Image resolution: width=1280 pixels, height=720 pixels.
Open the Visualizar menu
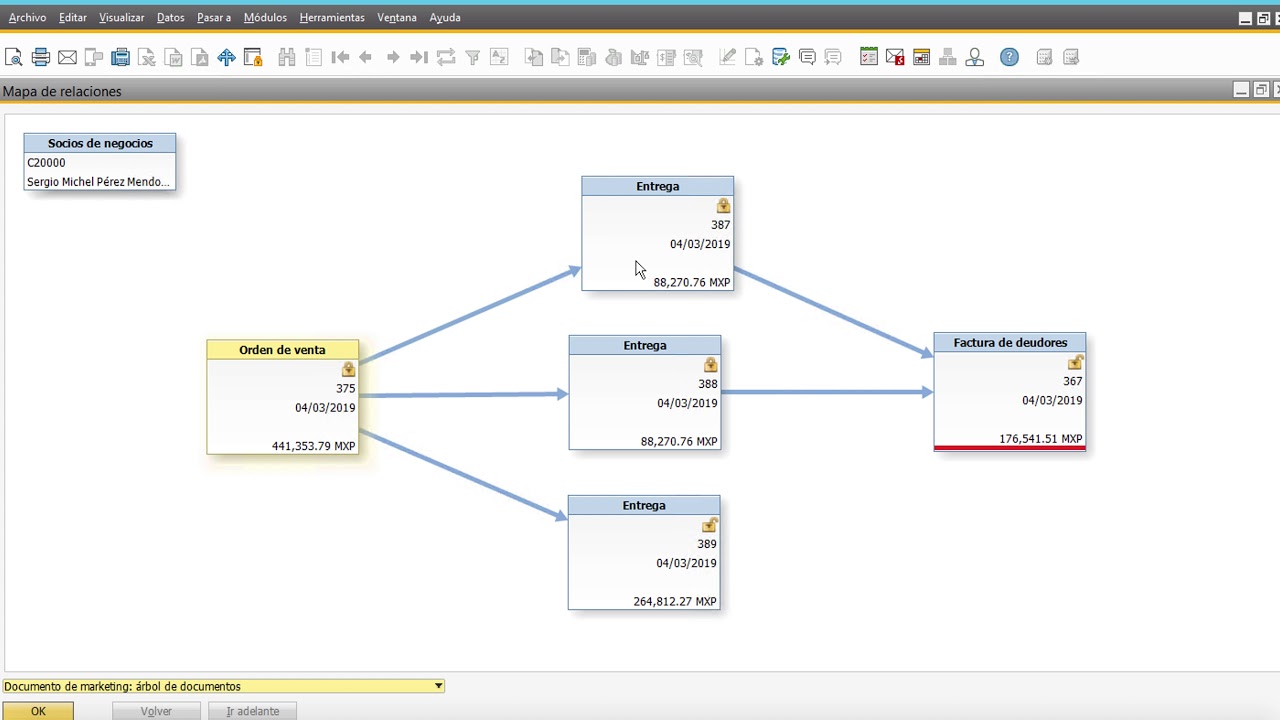[121, 17]
